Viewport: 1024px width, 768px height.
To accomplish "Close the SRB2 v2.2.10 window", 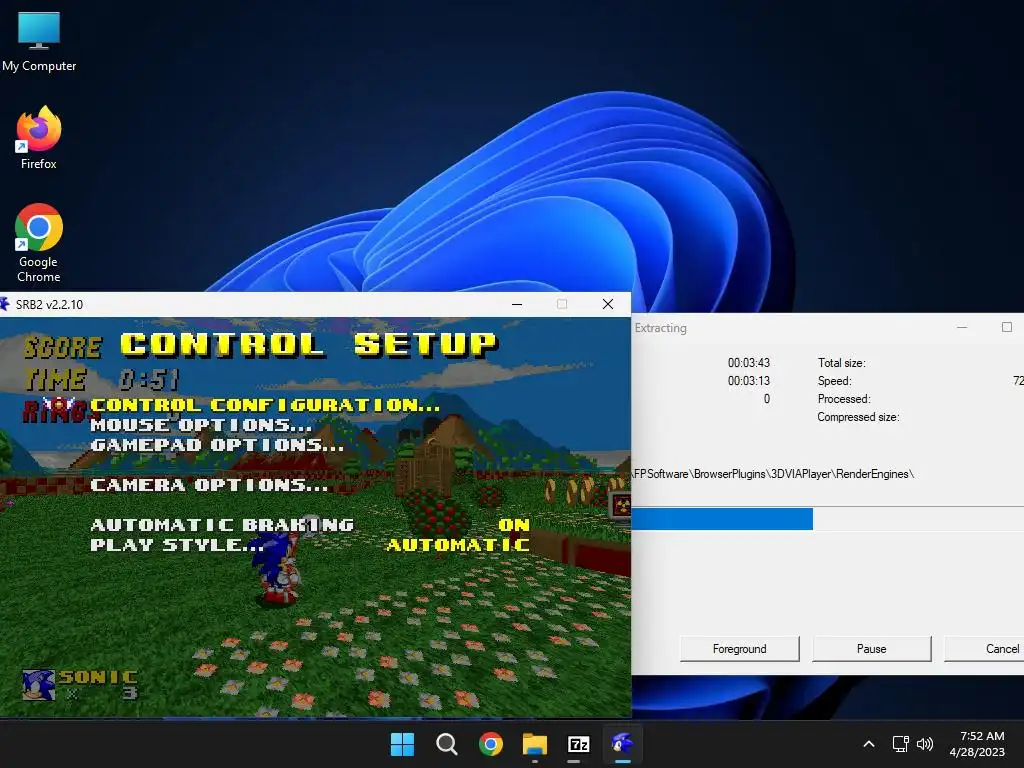I will click(608, 304).
